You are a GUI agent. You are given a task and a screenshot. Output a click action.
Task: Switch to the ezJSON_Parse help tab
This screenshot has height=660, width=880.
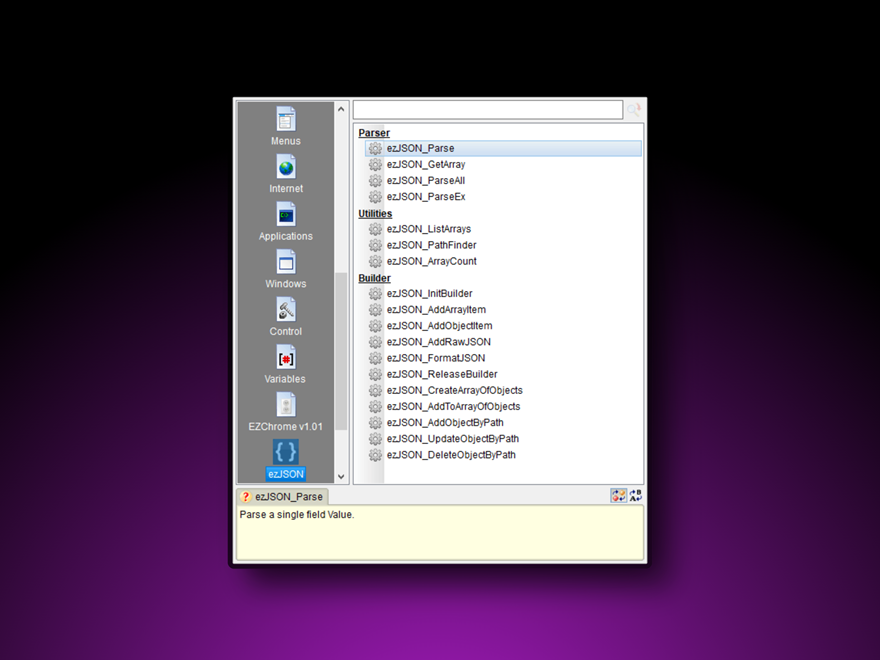click(x=282, y=497)
